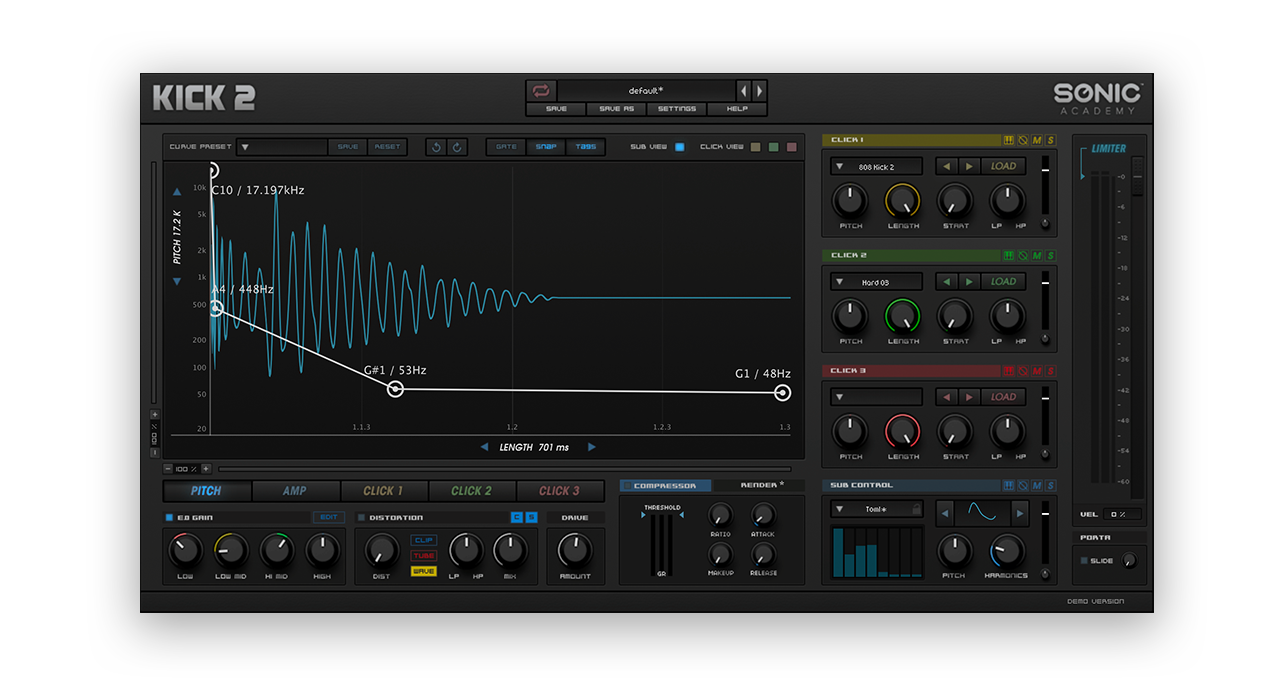Open the 808 Kick 2 sample dropdown
The height and width of the screenshot is (690, 1280).
pyautogui.click(x=876, y=167)
